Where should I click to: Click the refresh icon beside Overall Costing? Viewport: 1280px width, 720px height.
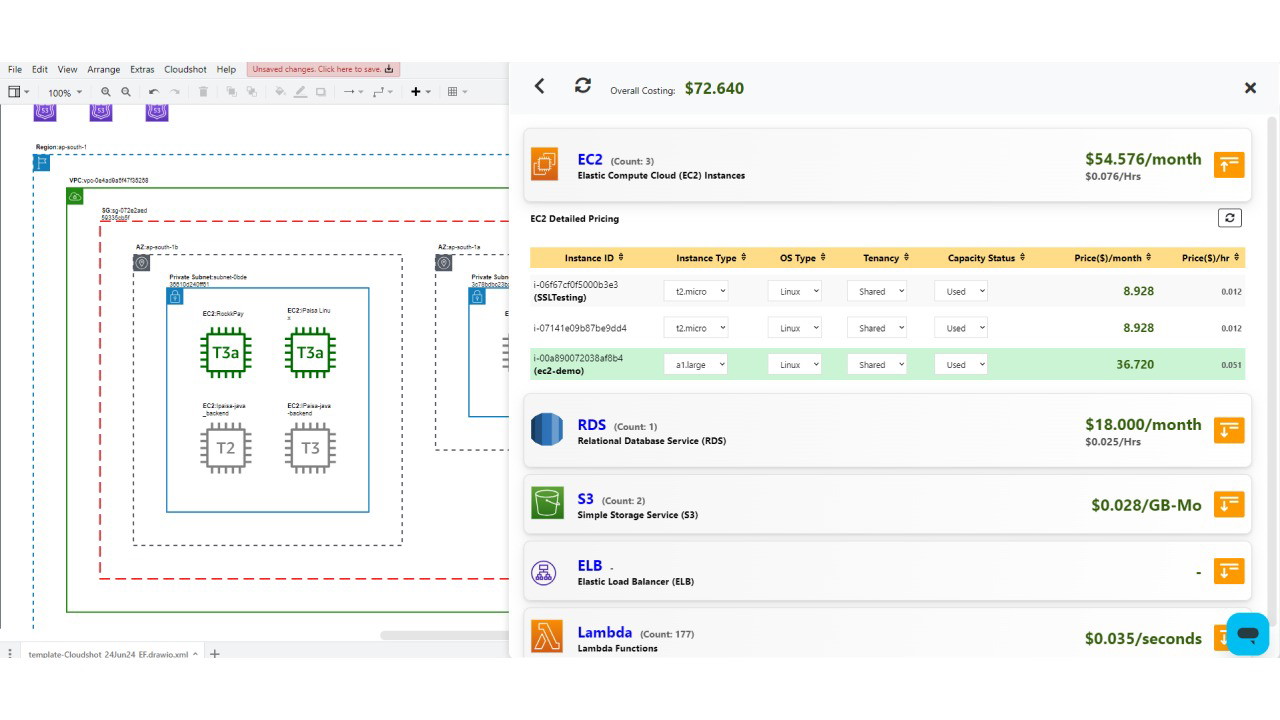(583, 86)
